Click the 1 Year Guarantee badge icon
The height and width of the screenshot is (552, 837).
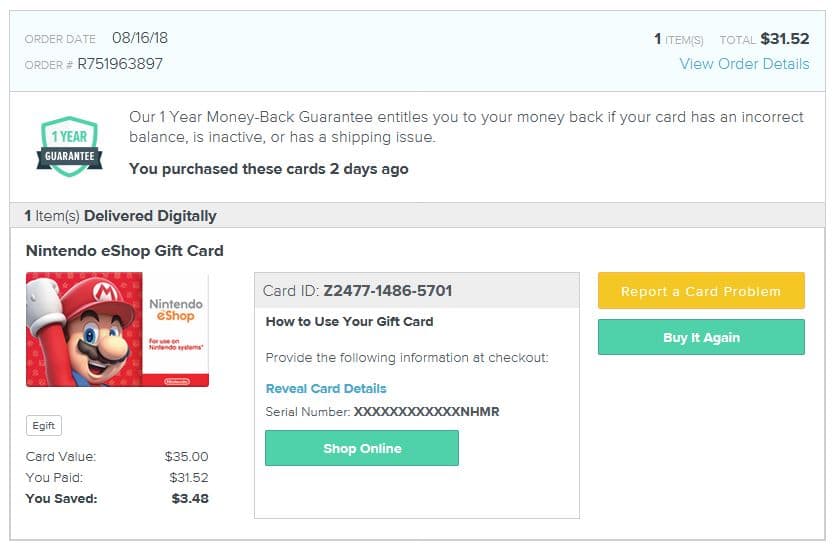pyautogui.click(x=69, y=146)
